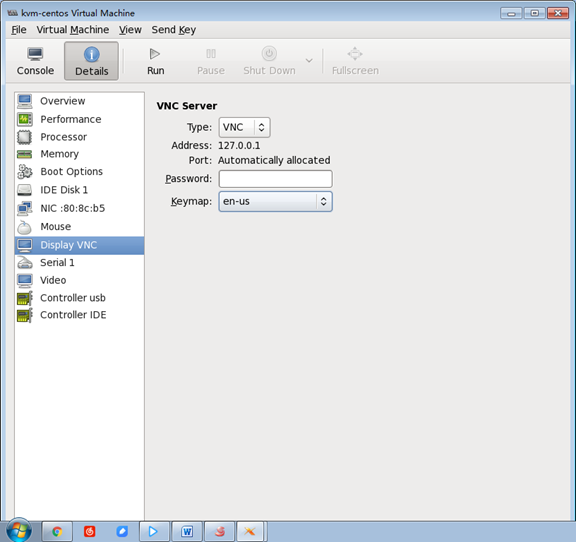576x542 pixels.
Task: Expand the Shut Down options arrow
Action: pyautogui.click(x=309, y=60)
